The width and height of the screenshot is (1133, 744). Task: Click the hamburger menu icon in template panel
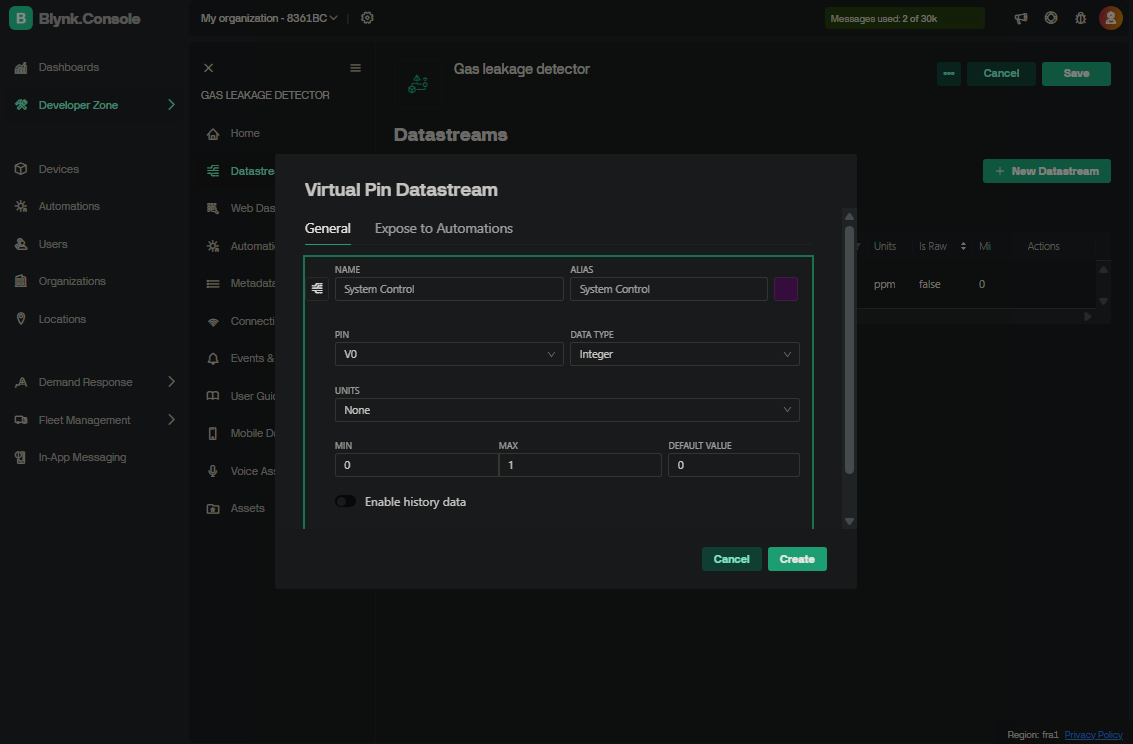[x=355, y=68]
